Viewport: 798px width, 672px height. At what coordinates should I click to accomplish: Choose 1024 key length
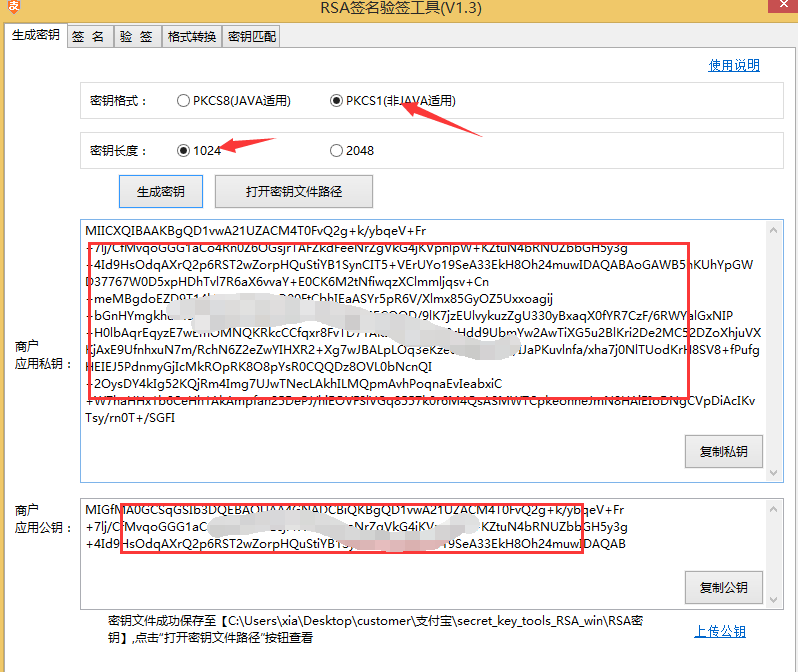coord(183,151)
